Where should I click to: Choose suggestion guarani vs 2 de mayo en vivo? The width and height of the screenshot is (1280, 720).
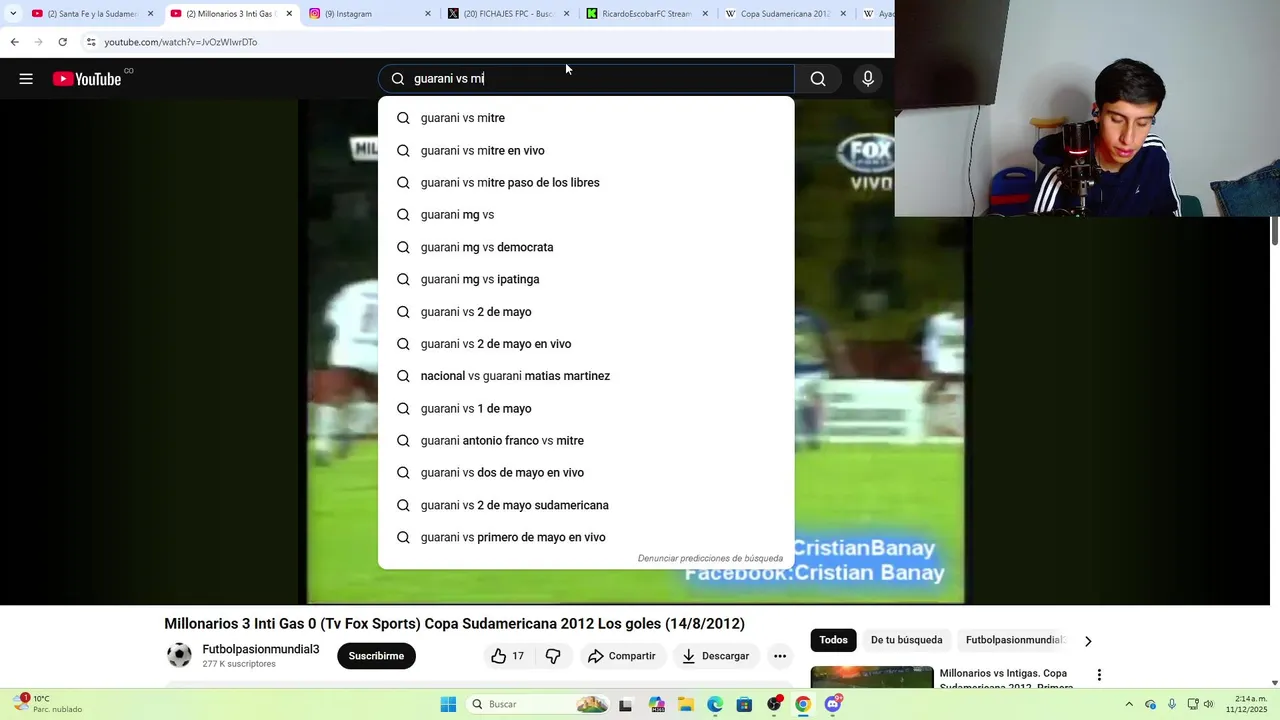pos(586,344)
